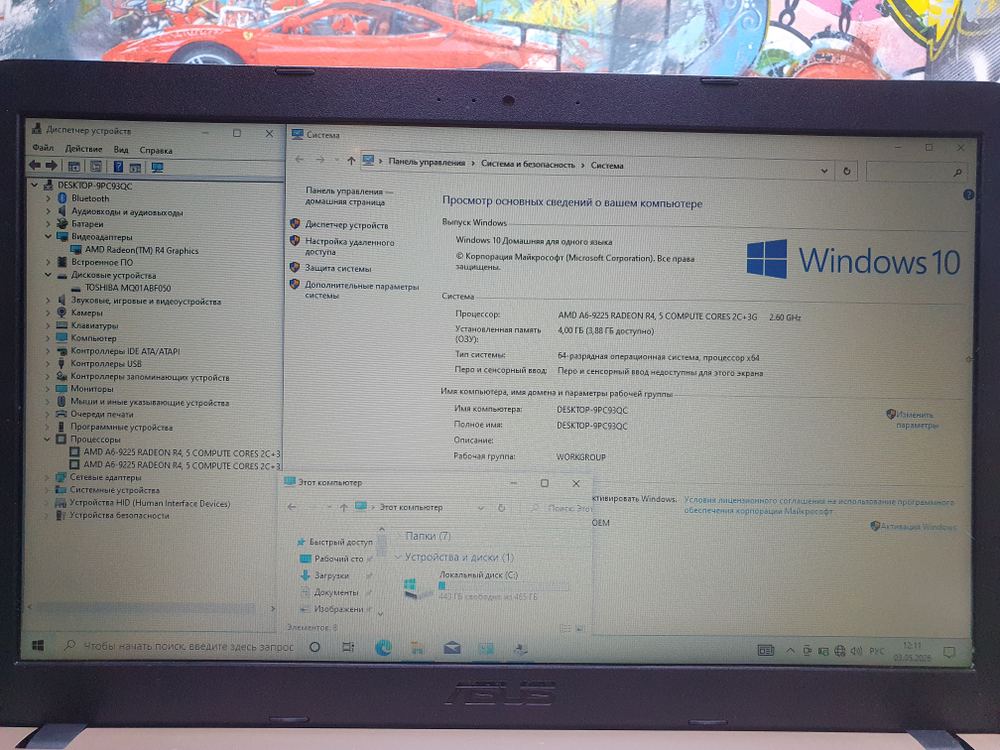
Task: Select Сетевые адаптеры tree item
Action: [105, 477]
